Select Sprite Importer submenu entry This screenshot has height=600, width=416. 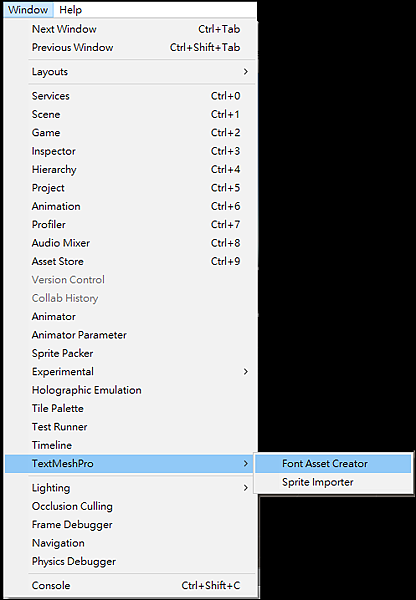[333, 482]
